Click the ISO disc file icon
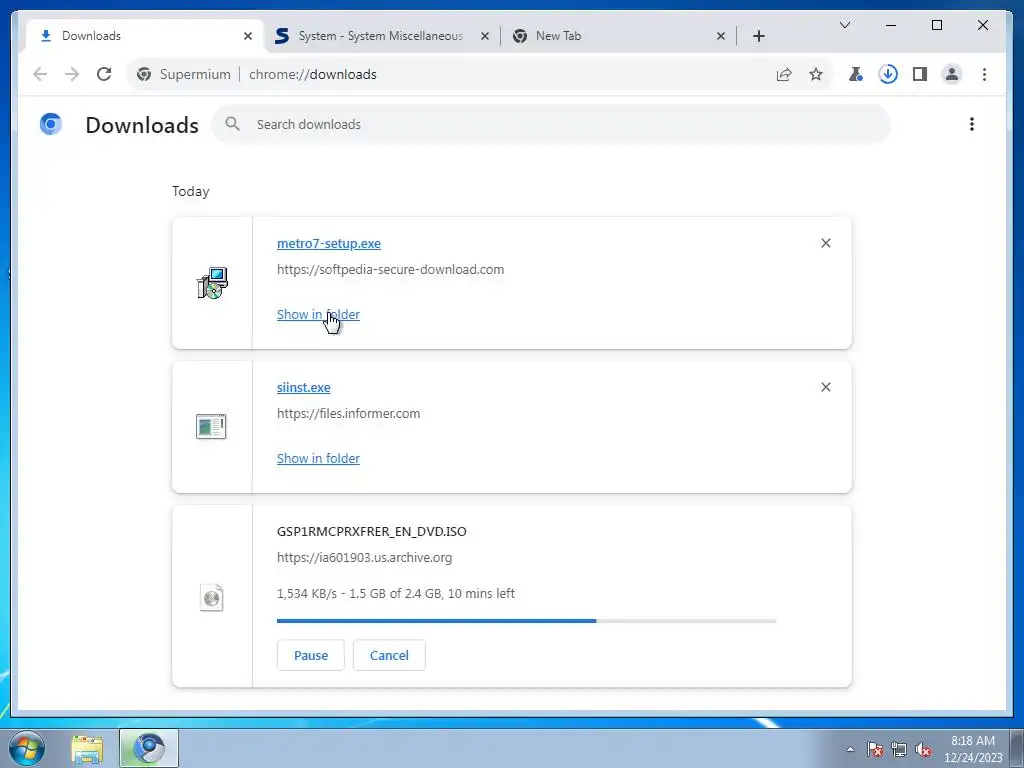Image resolution: width=1024 pixels, height=768 pixels. [x=212, y=597]
